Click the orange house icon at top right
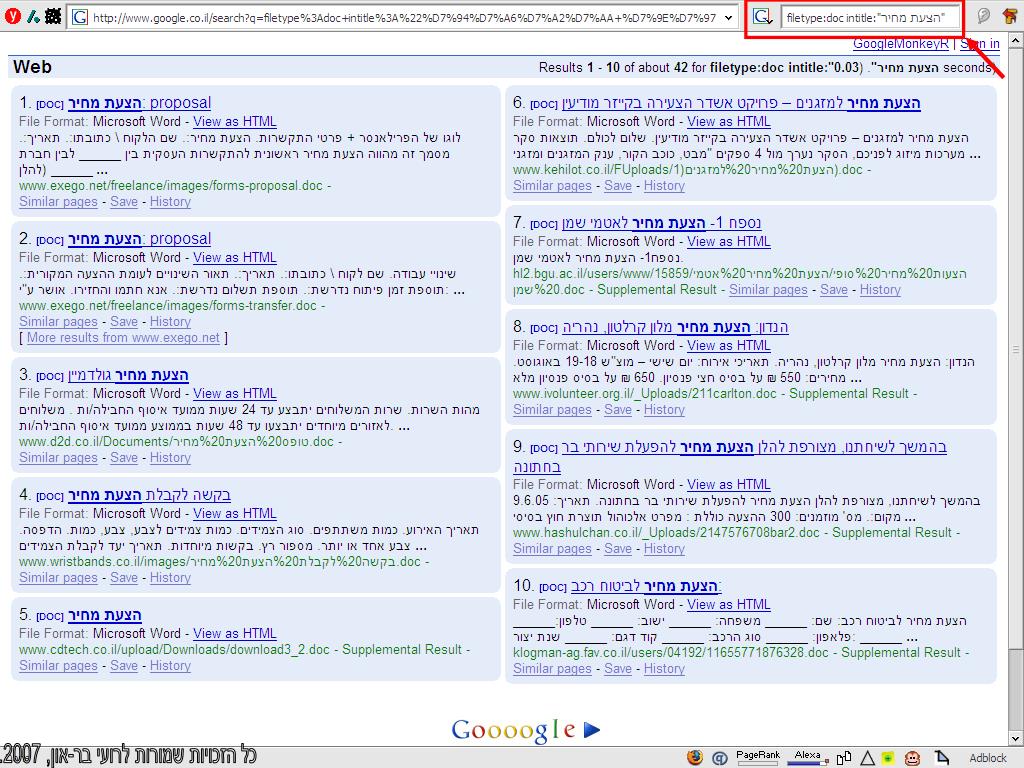This screenshot has height=768, width=1024. (1010, 16)
